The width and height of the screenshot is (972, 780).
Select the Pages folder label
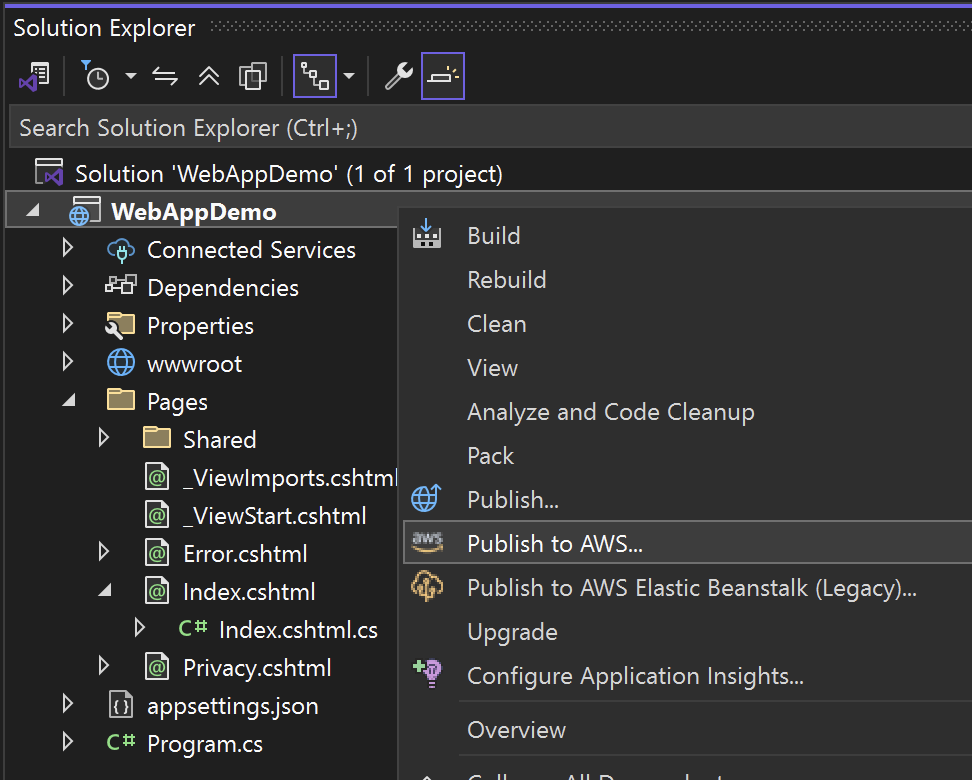pos(177,402)
